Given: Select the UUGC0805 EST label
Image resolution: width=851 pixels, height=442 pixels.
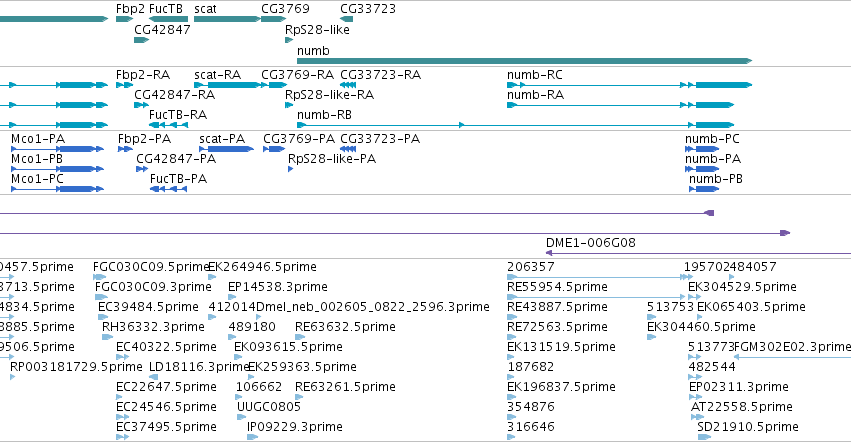Looking at the screenshot, I should pos(269,407).
